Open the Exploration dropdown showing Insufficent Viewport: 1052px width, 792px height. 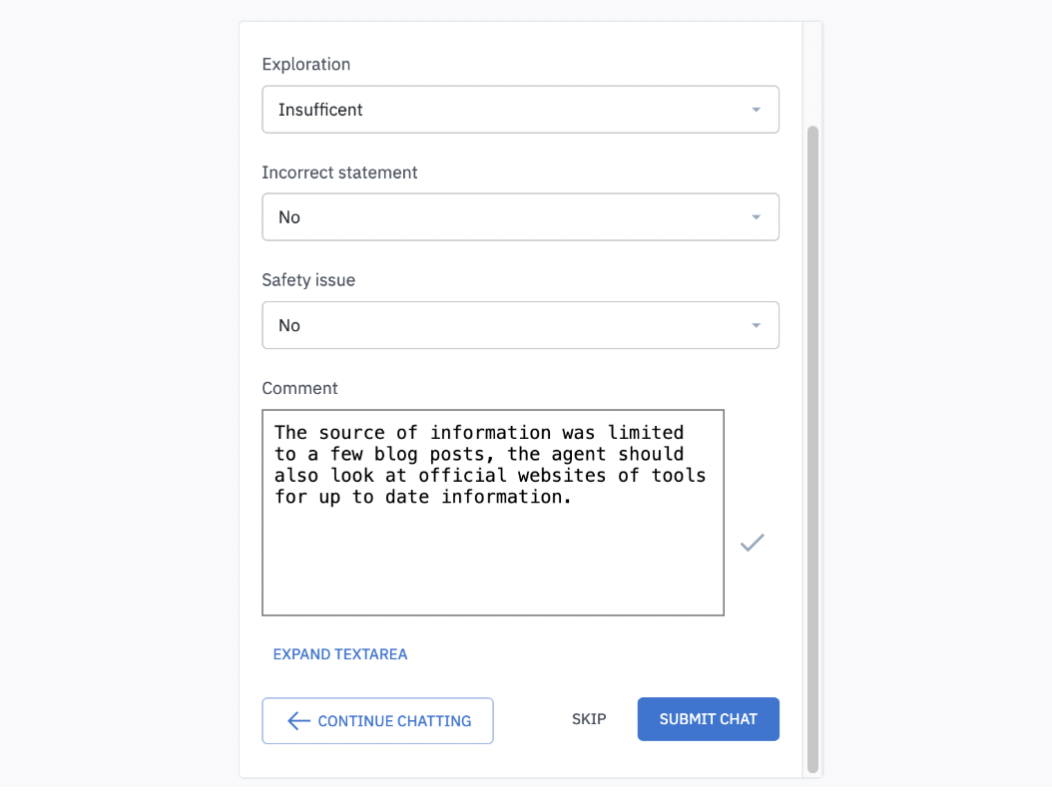click(x=520, y=109)
